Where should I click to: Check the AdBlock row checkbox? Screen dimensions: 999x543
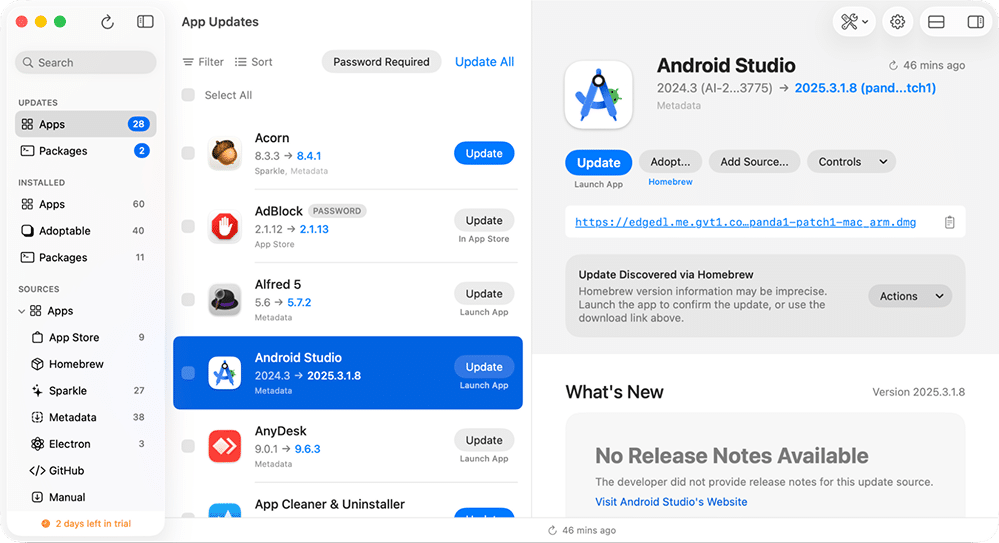[188, 226]
